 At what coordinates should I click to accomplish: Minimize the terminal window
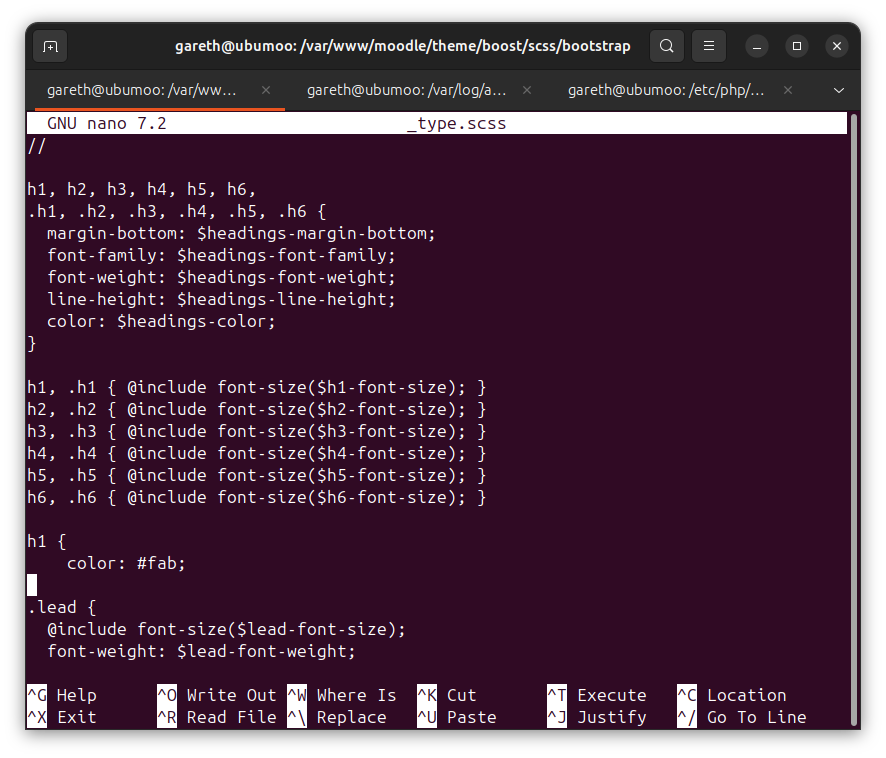tap(757, 46)
